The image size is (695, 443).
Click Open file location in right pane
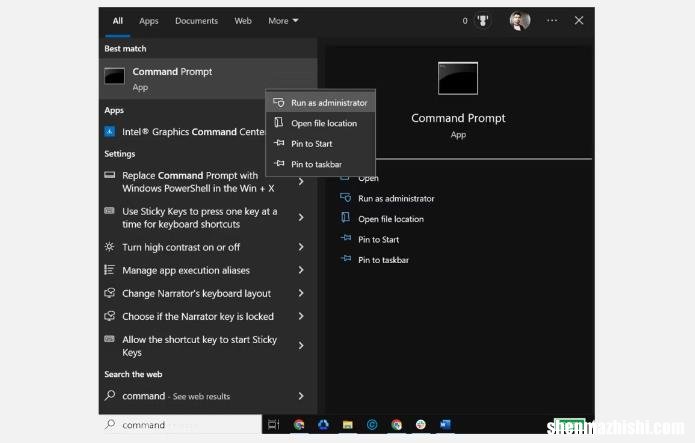[x=391, y=219]
